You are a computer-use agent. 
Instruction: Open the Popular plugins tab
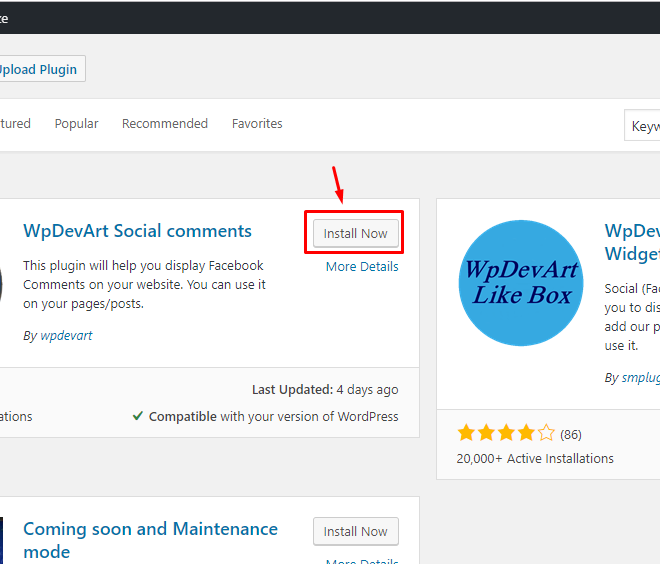point(76,124)
